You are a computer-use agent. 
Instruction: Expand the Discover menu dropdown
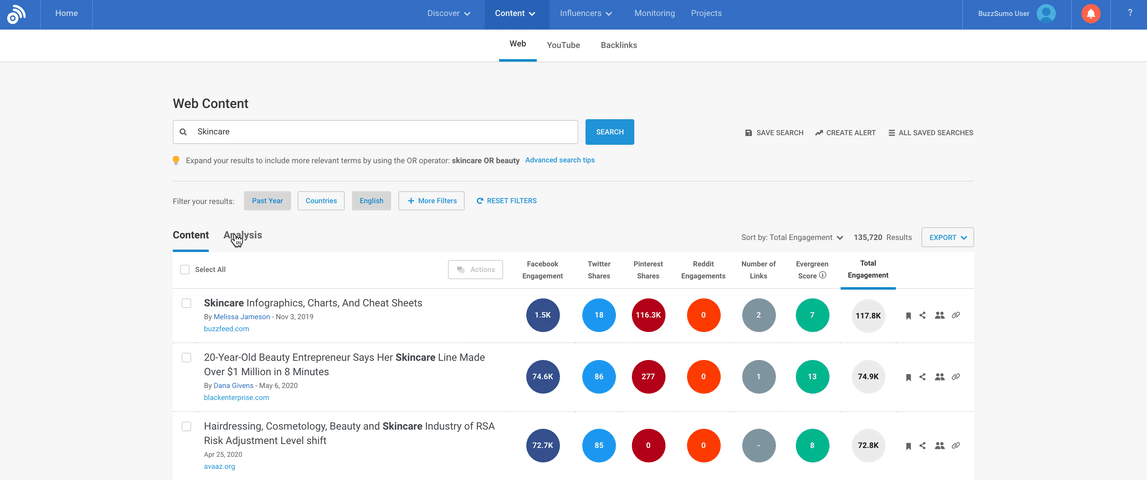[448, 14]
